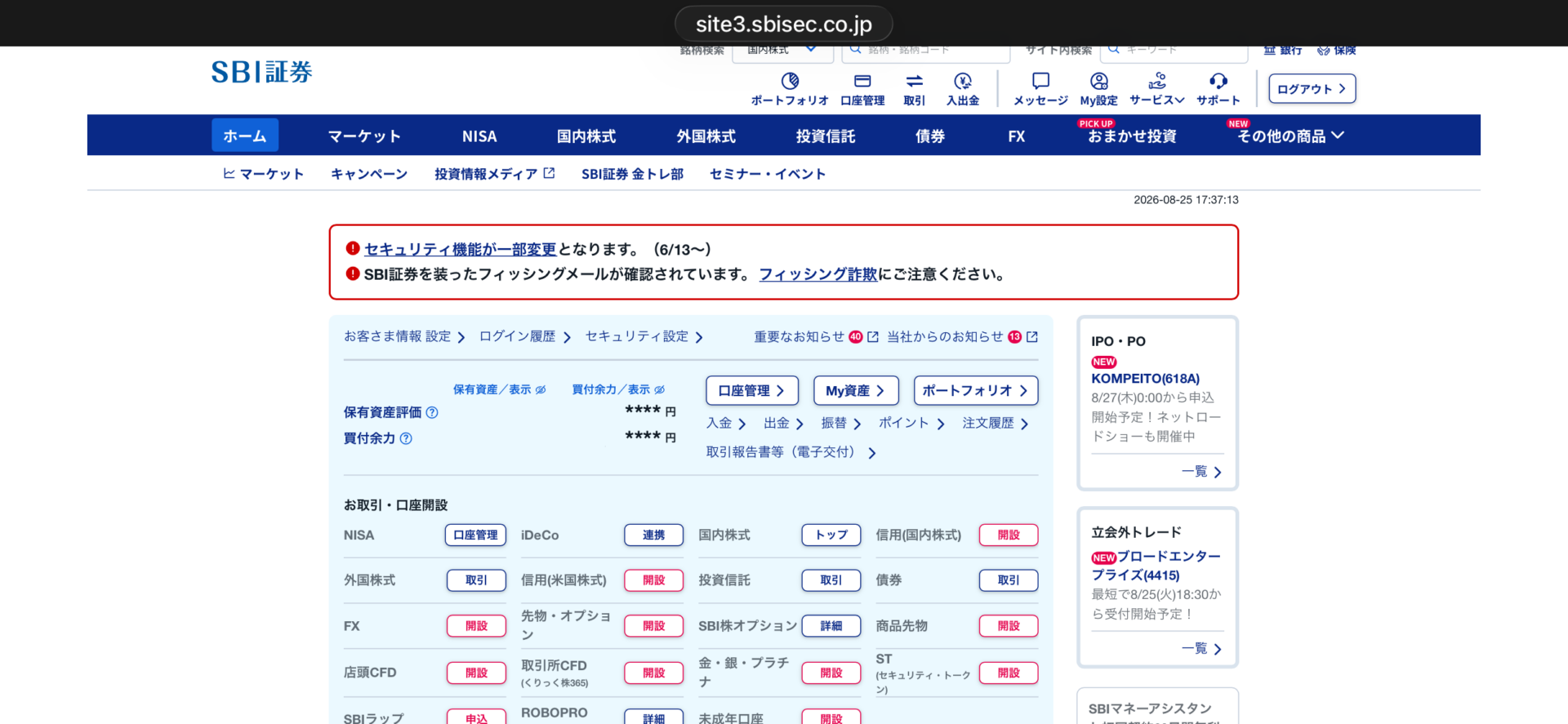Open the 債券 menu item
This screenshot has width=1568, height=724.
(x=930, y=136)
